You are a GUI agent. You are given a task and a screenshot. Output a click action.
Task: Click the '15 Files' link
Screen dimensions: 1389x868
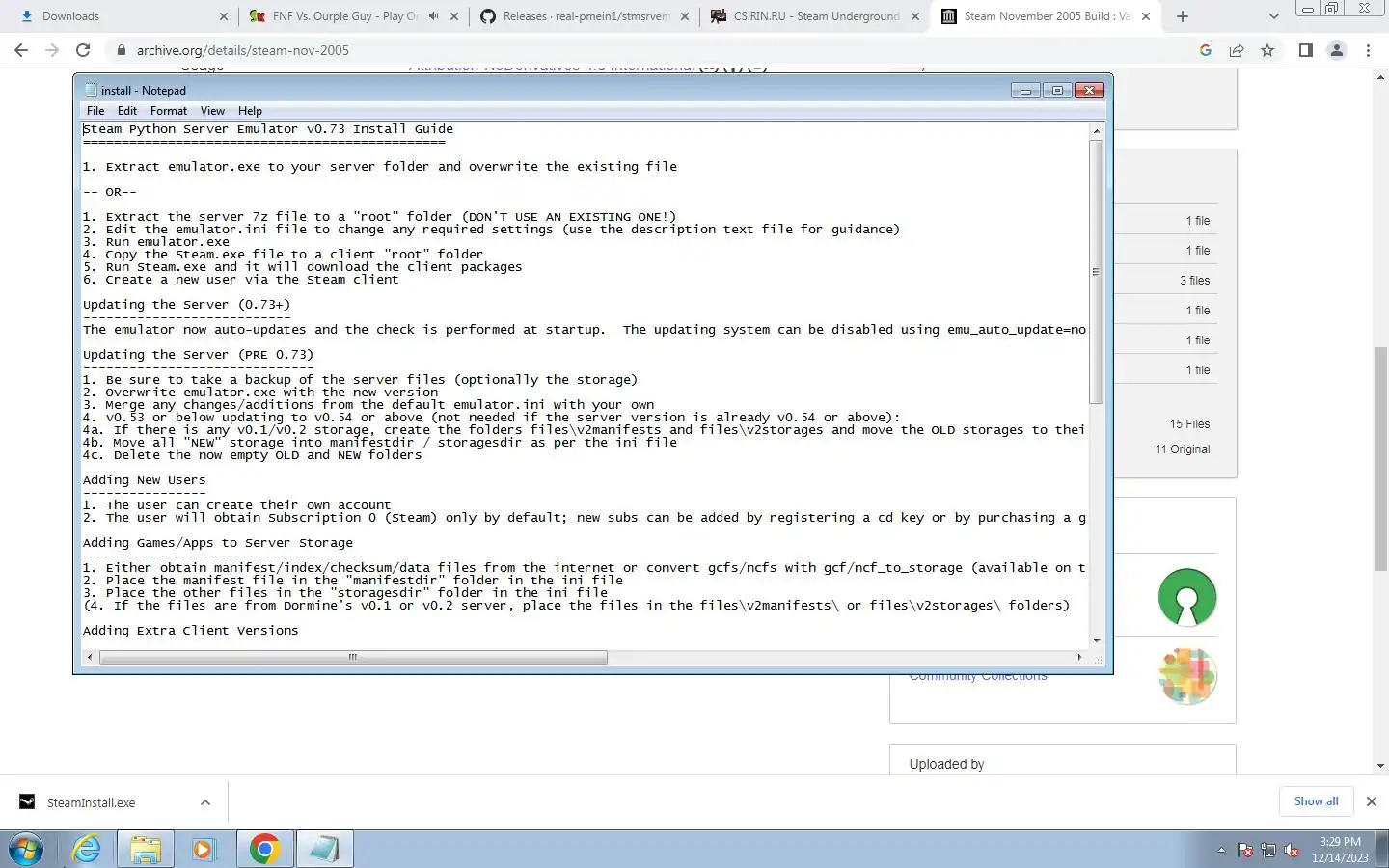pos(1189,424)
